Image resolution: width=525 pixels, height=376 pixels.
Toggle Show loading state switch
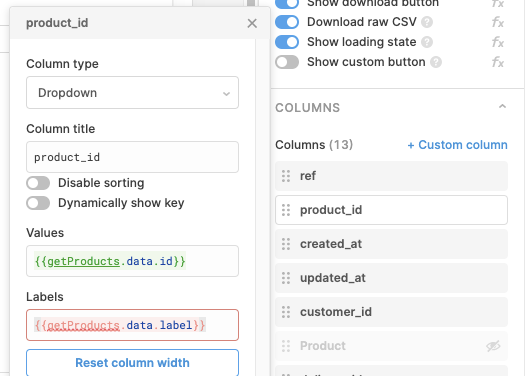[x=287, y=42]
